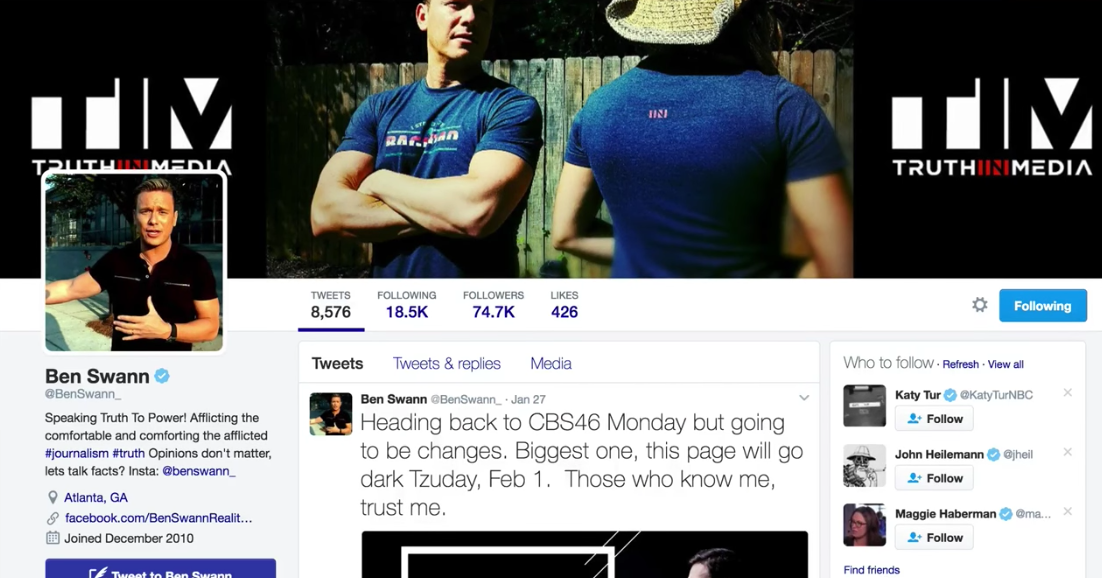Click Ben Swann's verified badge icon
This screenshot has width=1102, height=578.
click(x=162, y=376)
